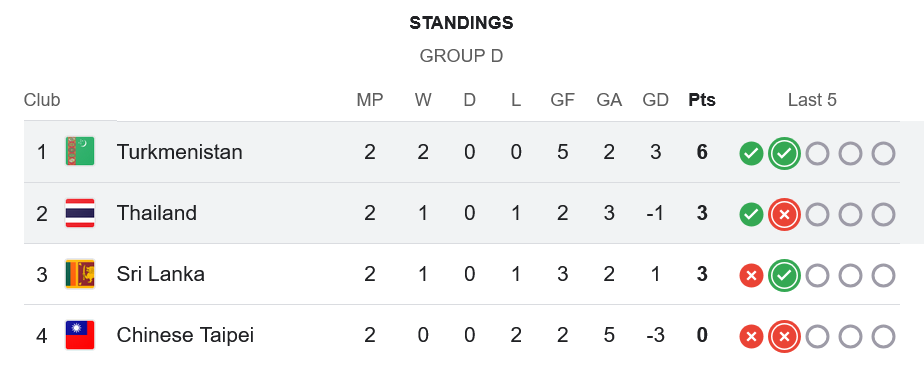Open the Thailand team link
Viewport: 924px width, 382px height.
(x=157, y=213)
